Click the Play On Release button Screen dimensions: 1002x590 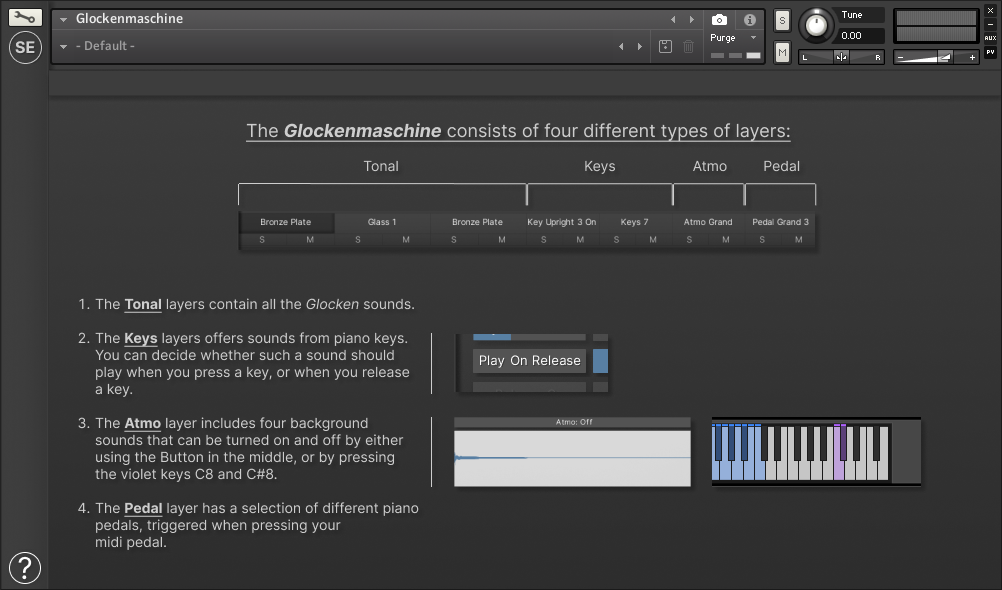[529, 361]
